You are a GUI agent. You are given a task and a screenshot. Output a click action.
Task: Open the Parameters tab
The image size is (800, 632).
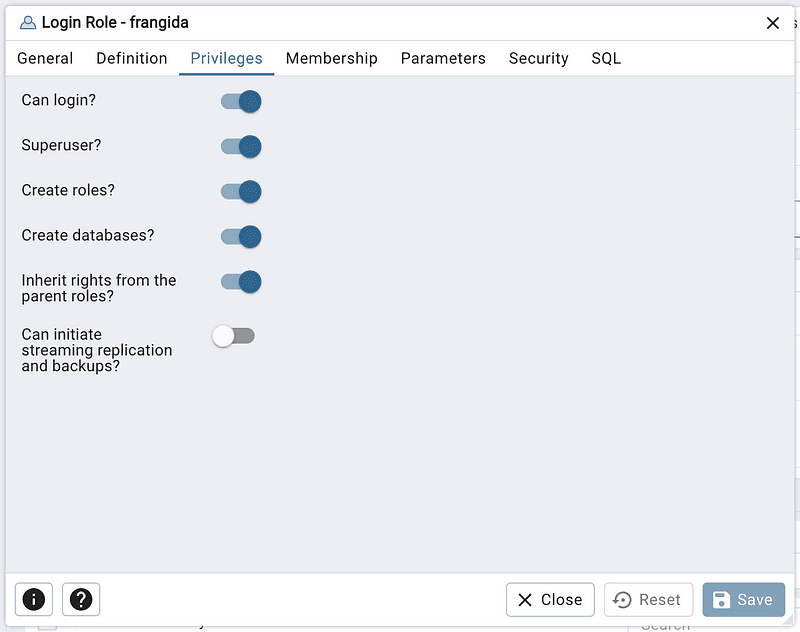tap(443, 58)
